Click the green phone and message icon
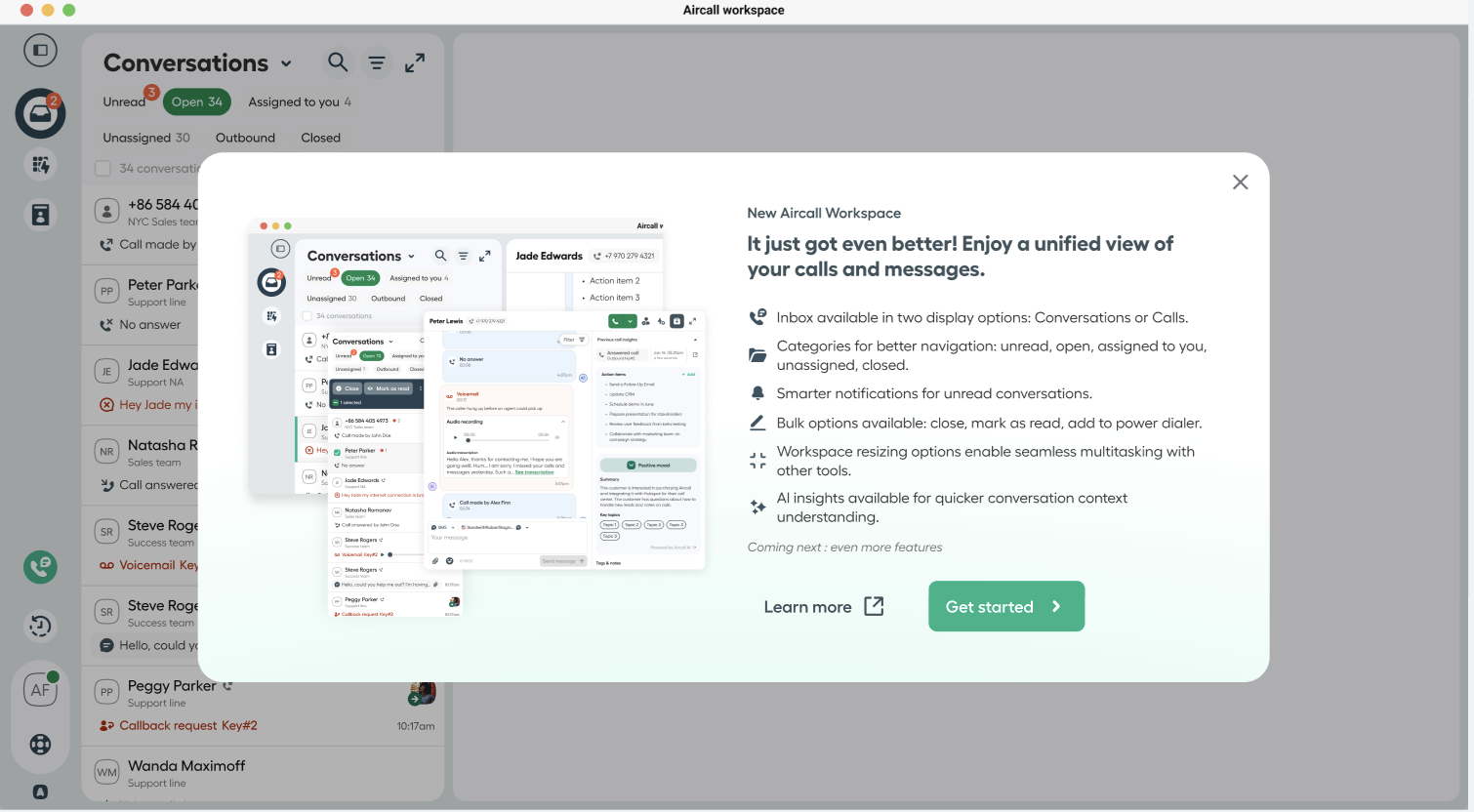The width and height of the screenshot is (1474, 812). [40, 567]
